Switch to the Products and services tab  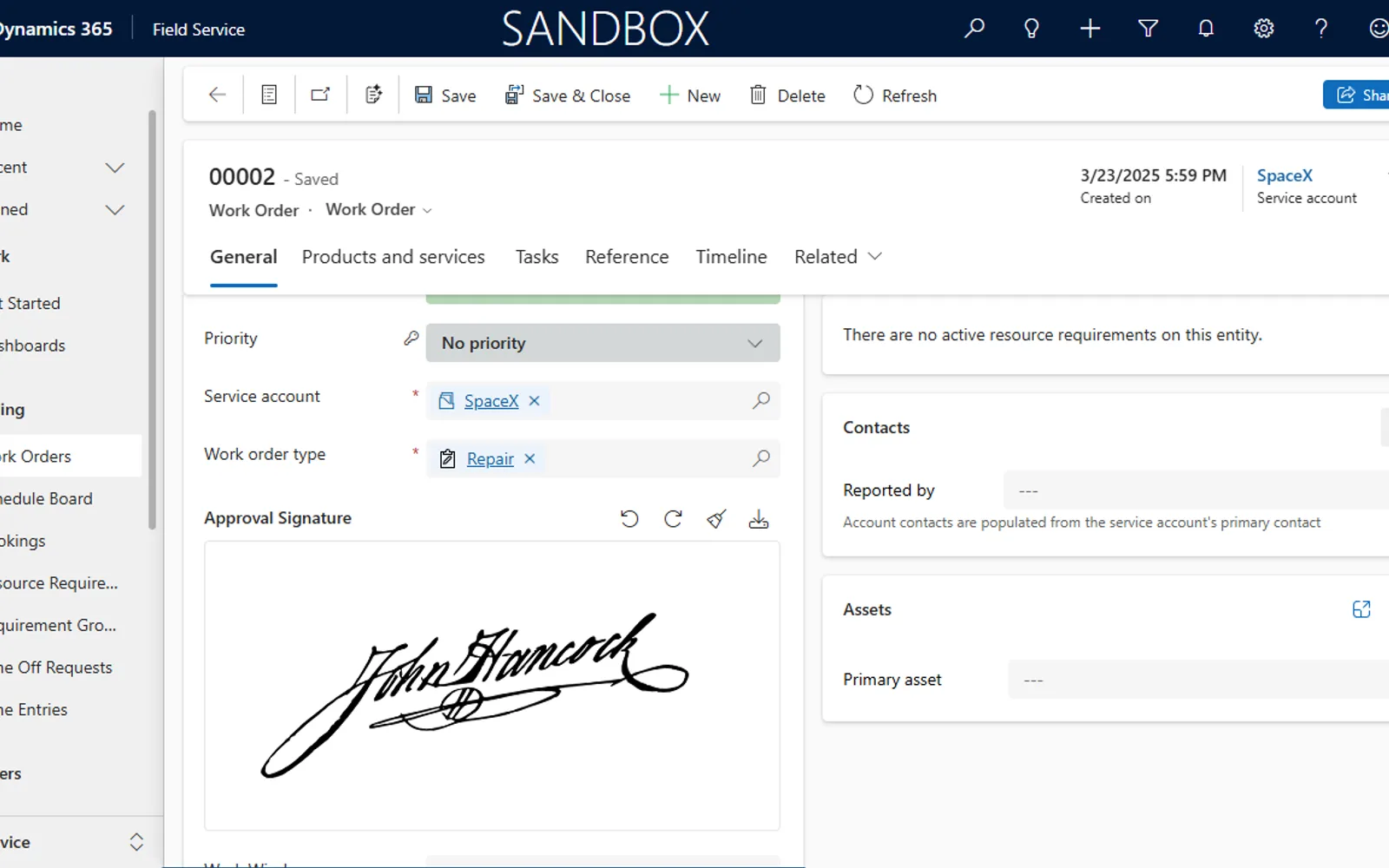[x=393, y=256]
